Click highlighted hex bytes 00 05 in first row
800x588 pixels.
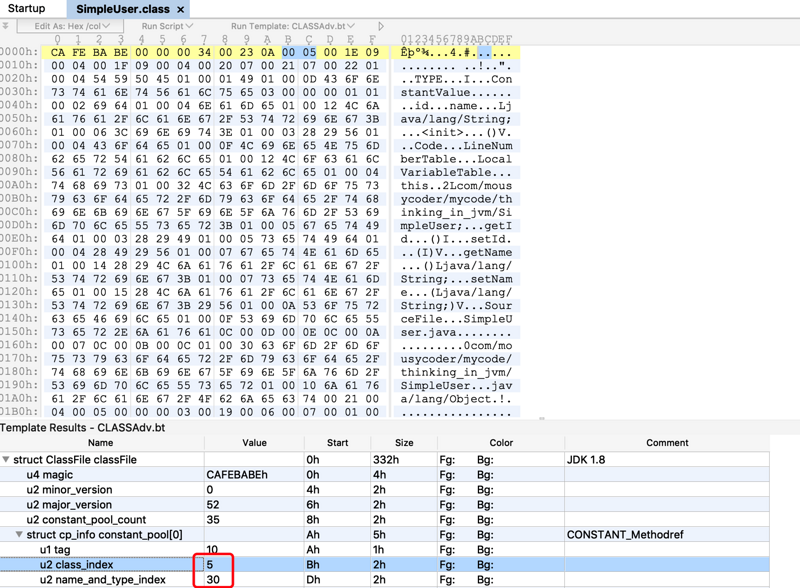point(299,53)
